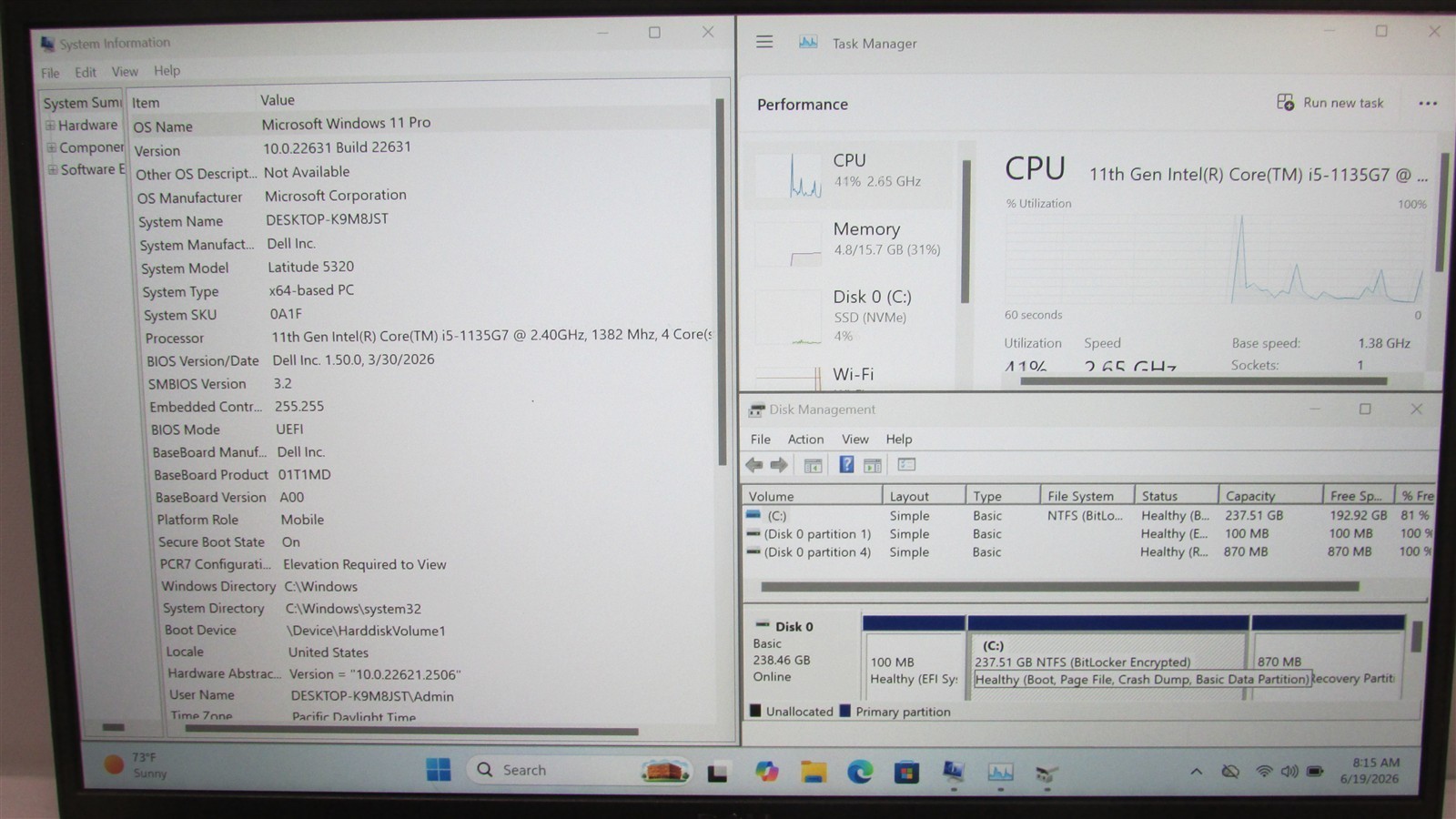The width and height of the screenshot is (1456, 819).
Task: Open Action menu in Disk Management
Action: [x=805, y=439]
